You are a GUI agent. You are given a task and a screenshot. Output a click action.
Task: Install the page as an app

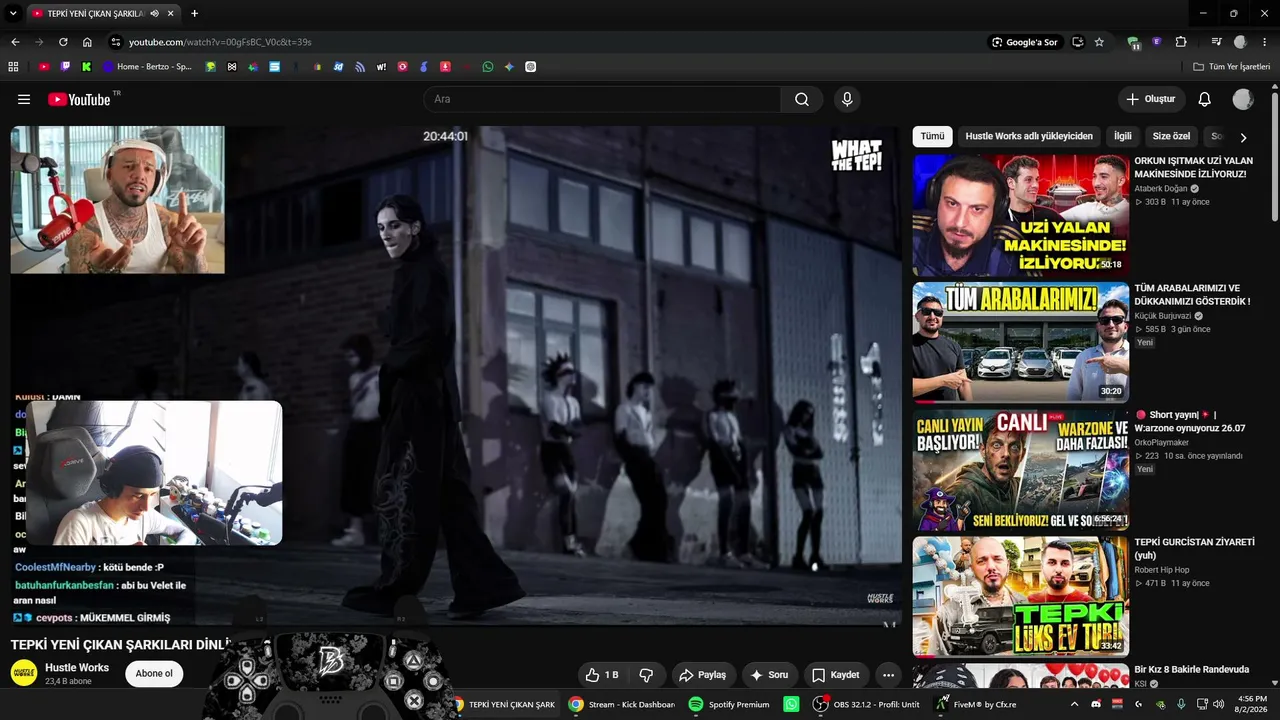click(1077, 42)
